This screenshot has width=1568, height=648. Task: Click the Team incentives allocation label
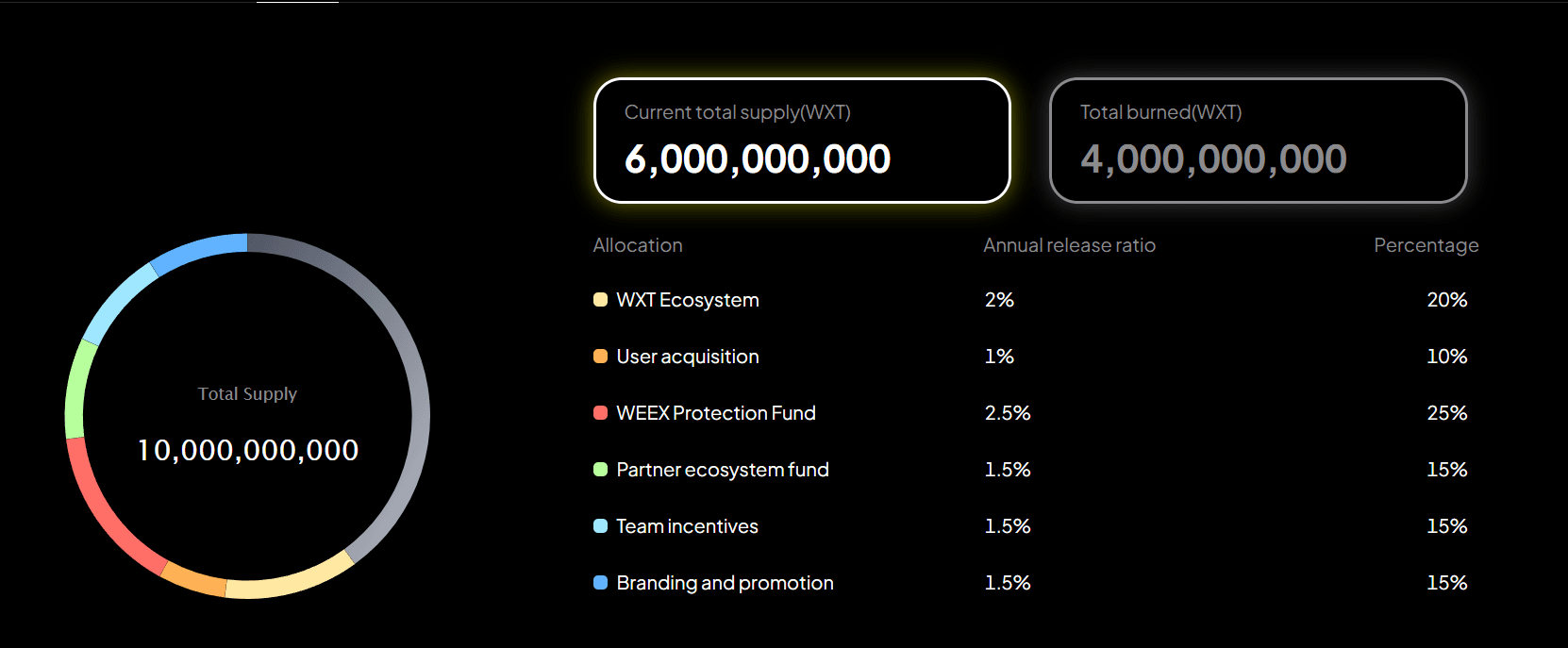[x=686, y=525]
